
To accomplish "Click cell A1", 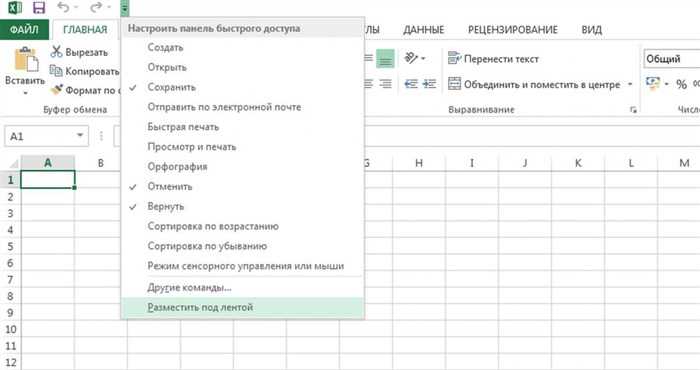I will tap(47, 180).
